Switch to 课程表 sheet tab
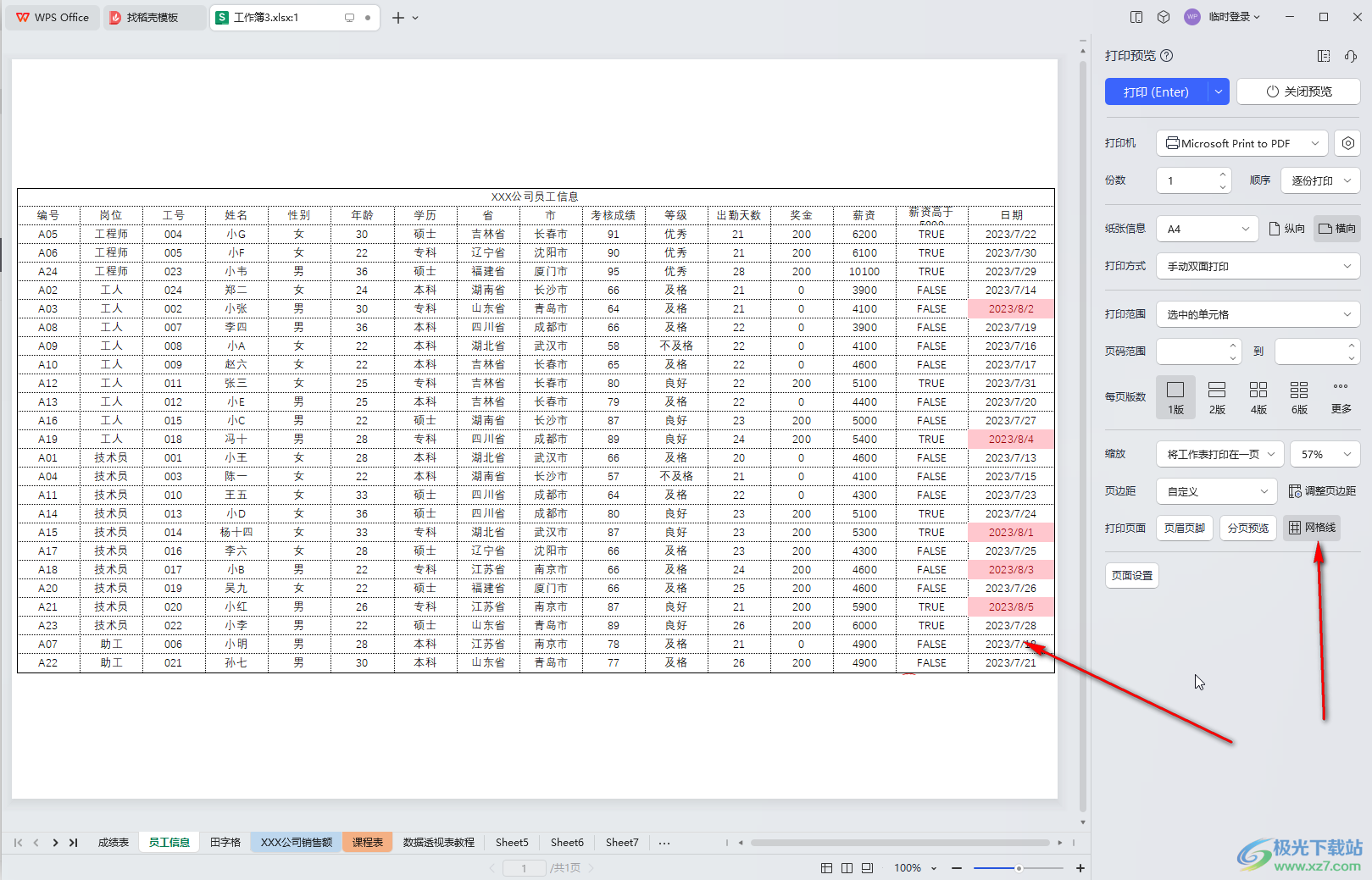The image size is (1372, 880). [368, 843]
